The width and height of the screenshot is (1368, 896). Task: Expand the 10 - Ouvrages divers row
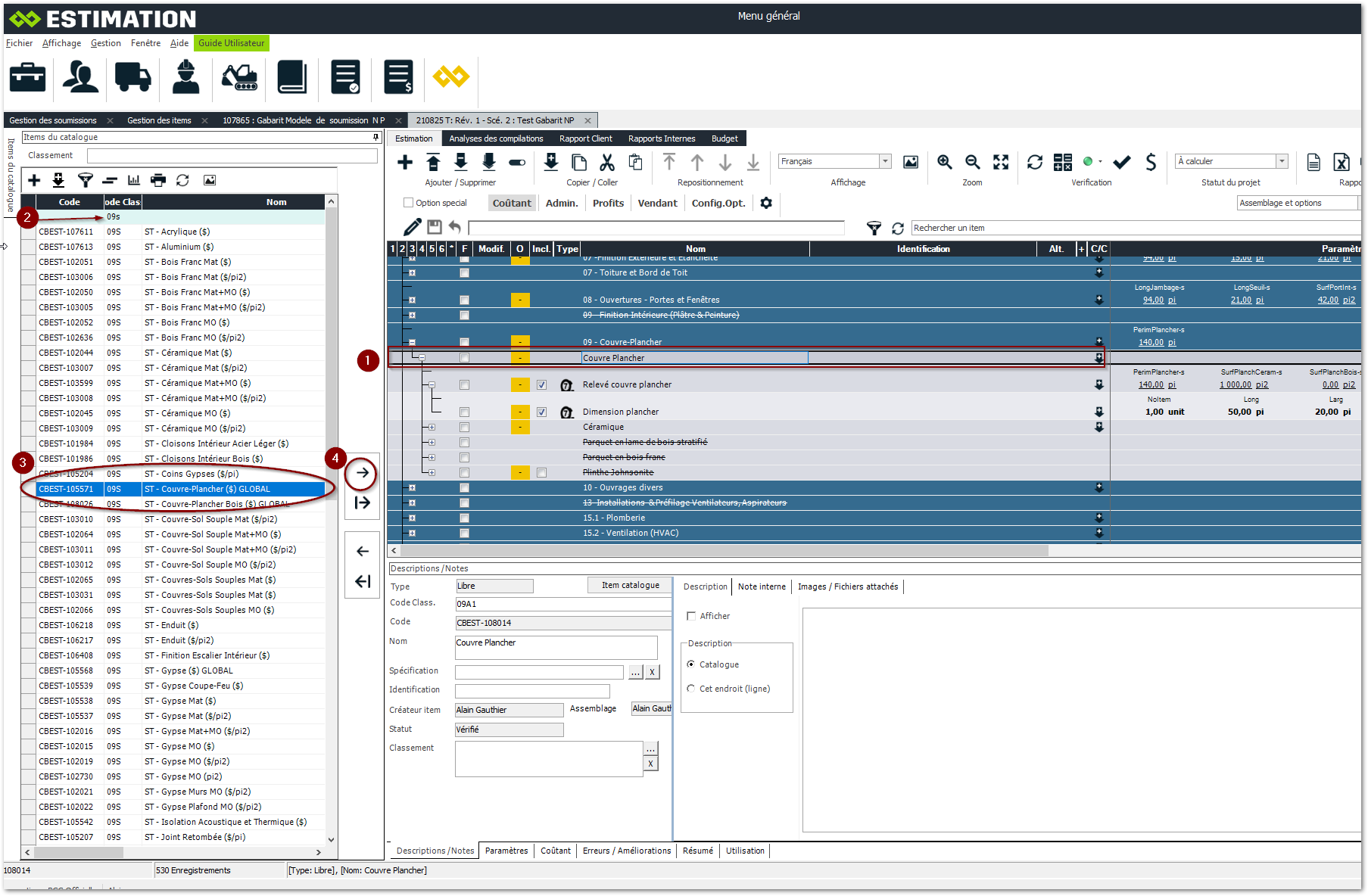coord(413,488)
